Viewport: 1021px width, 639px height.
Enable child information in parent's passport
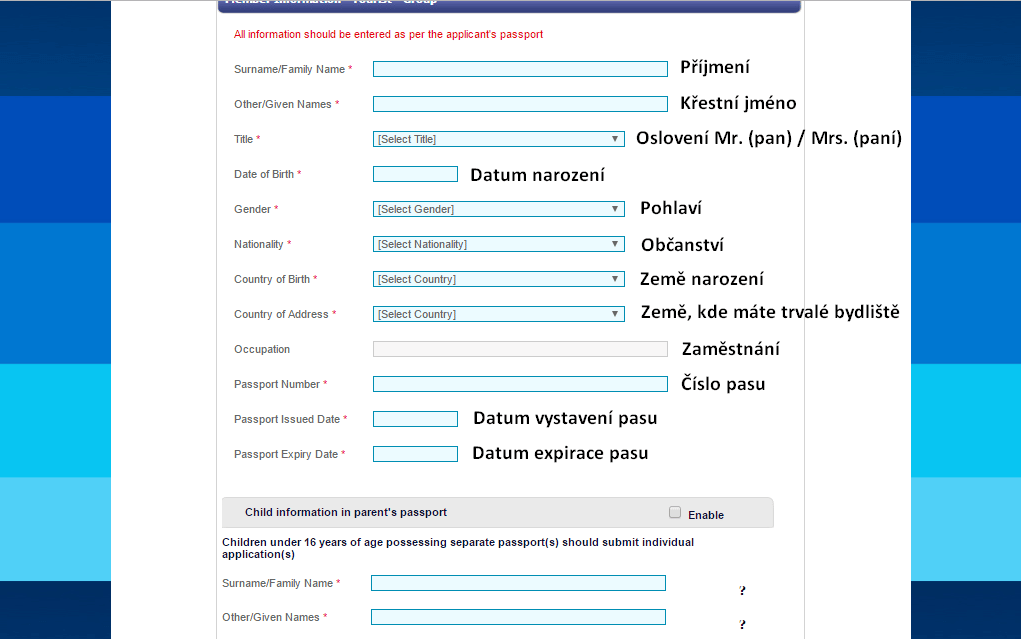click(675, 513)
